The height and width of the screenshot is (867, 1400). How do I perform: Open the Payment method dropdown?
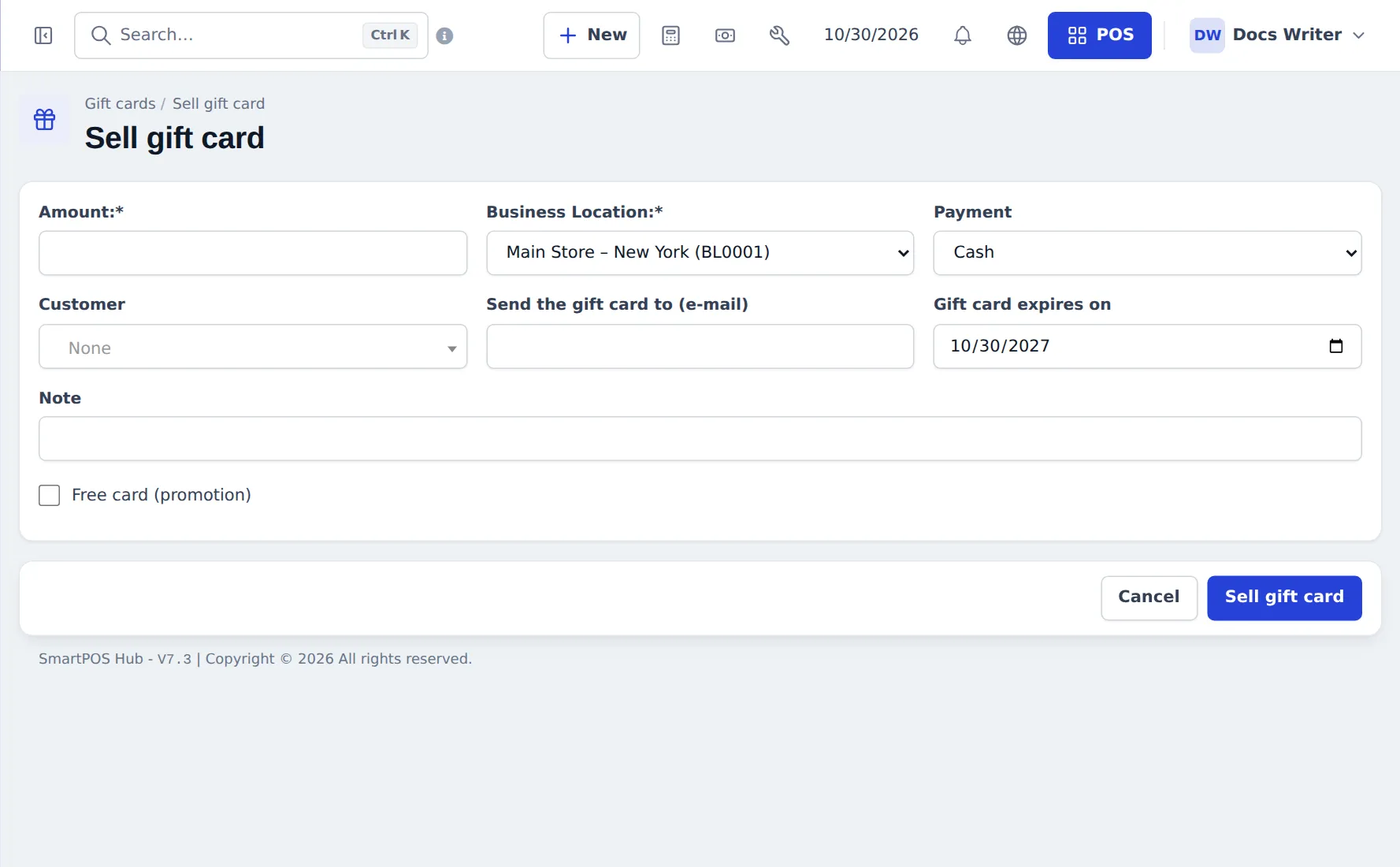tap(1147, 253)
